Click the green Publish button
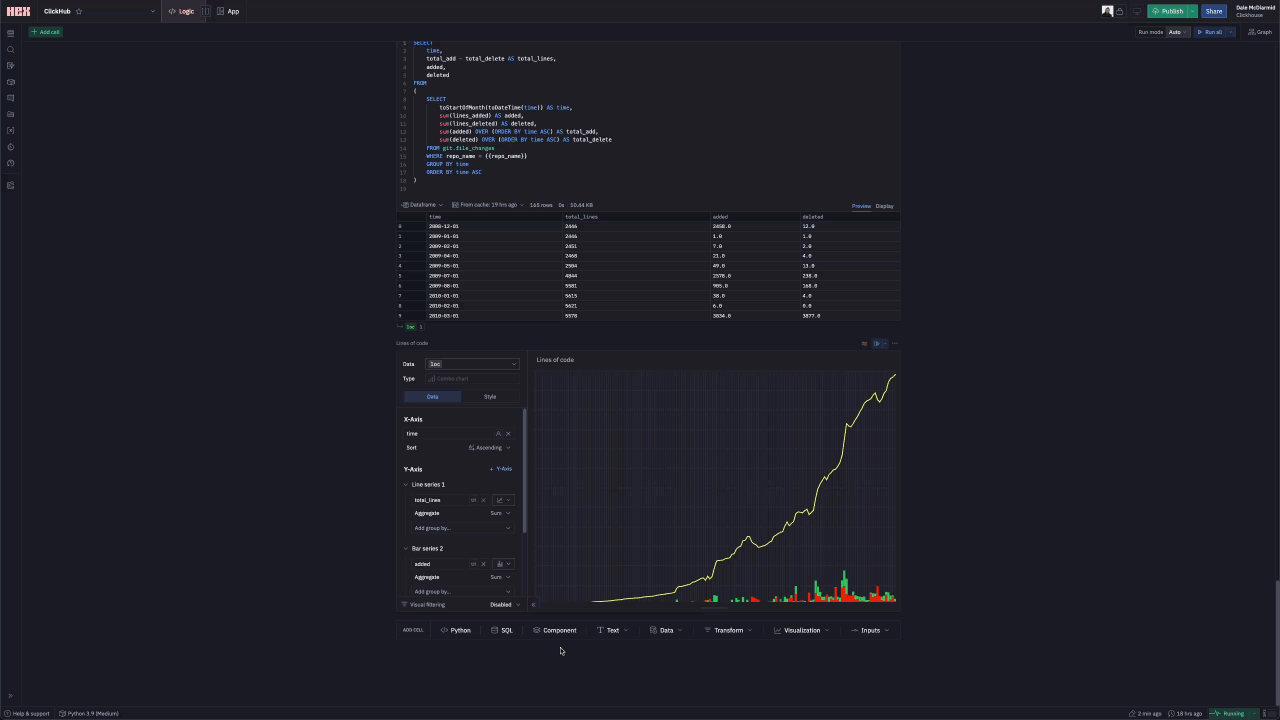The width and height of the screenshot is (1280, 720). 1167,12
